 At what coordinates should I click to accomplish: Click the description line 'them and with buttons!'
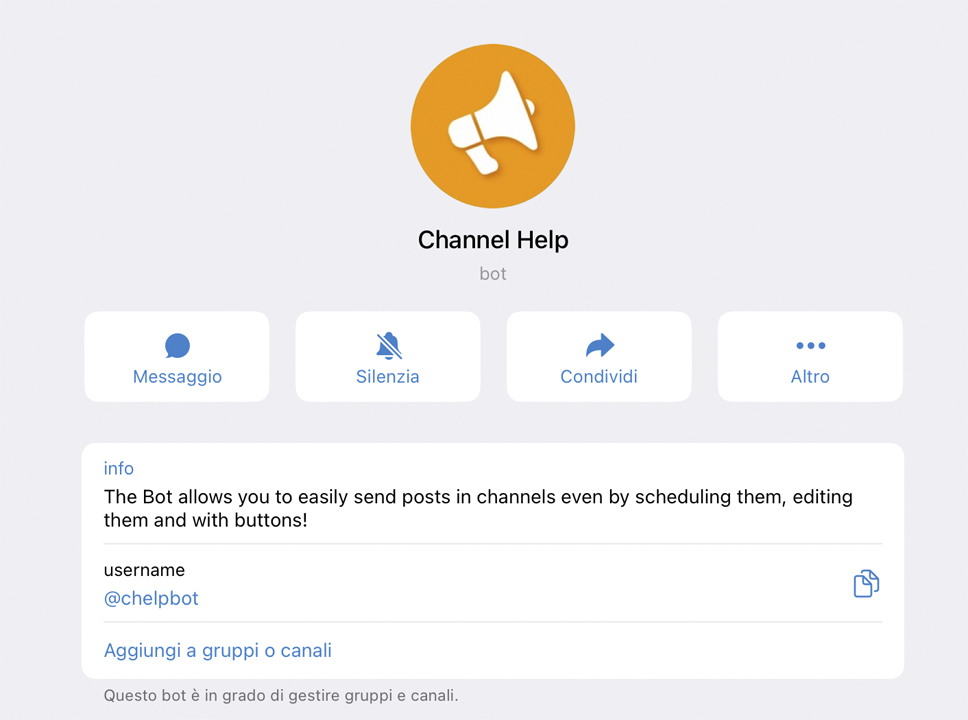coord(205,521)
